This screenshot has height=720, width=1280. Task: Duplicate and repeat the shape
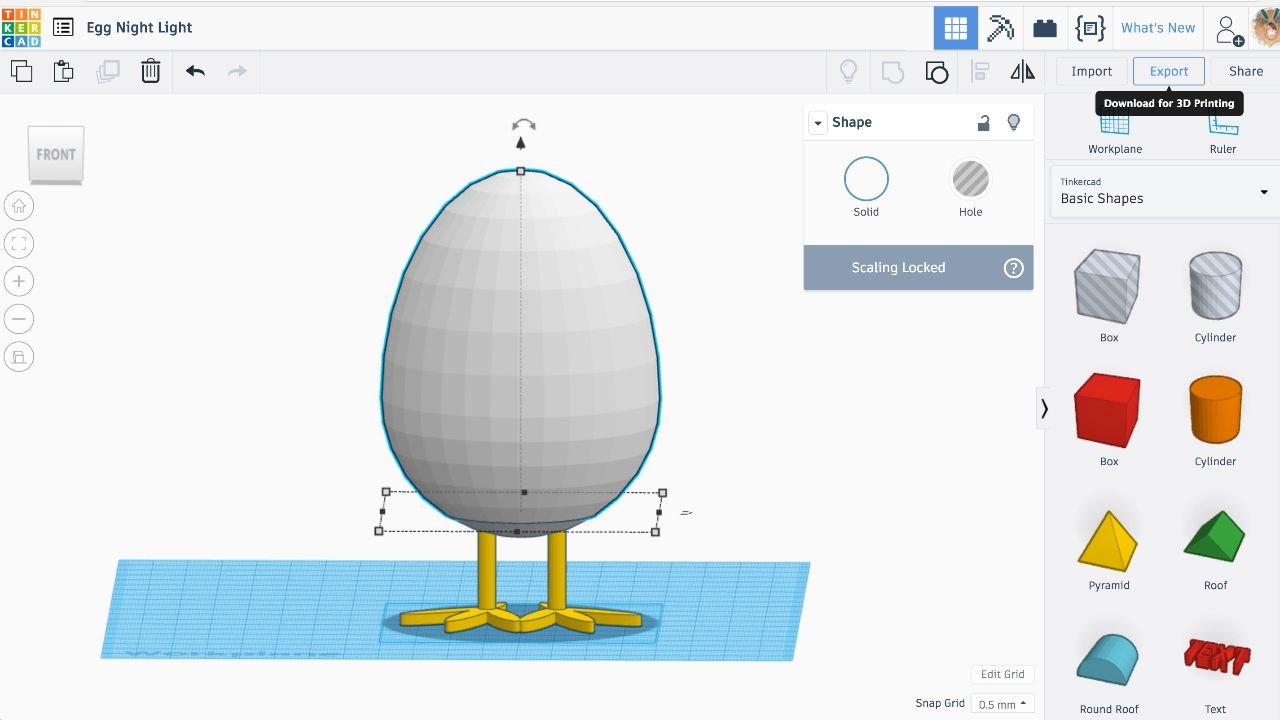(x=107, y=71)
